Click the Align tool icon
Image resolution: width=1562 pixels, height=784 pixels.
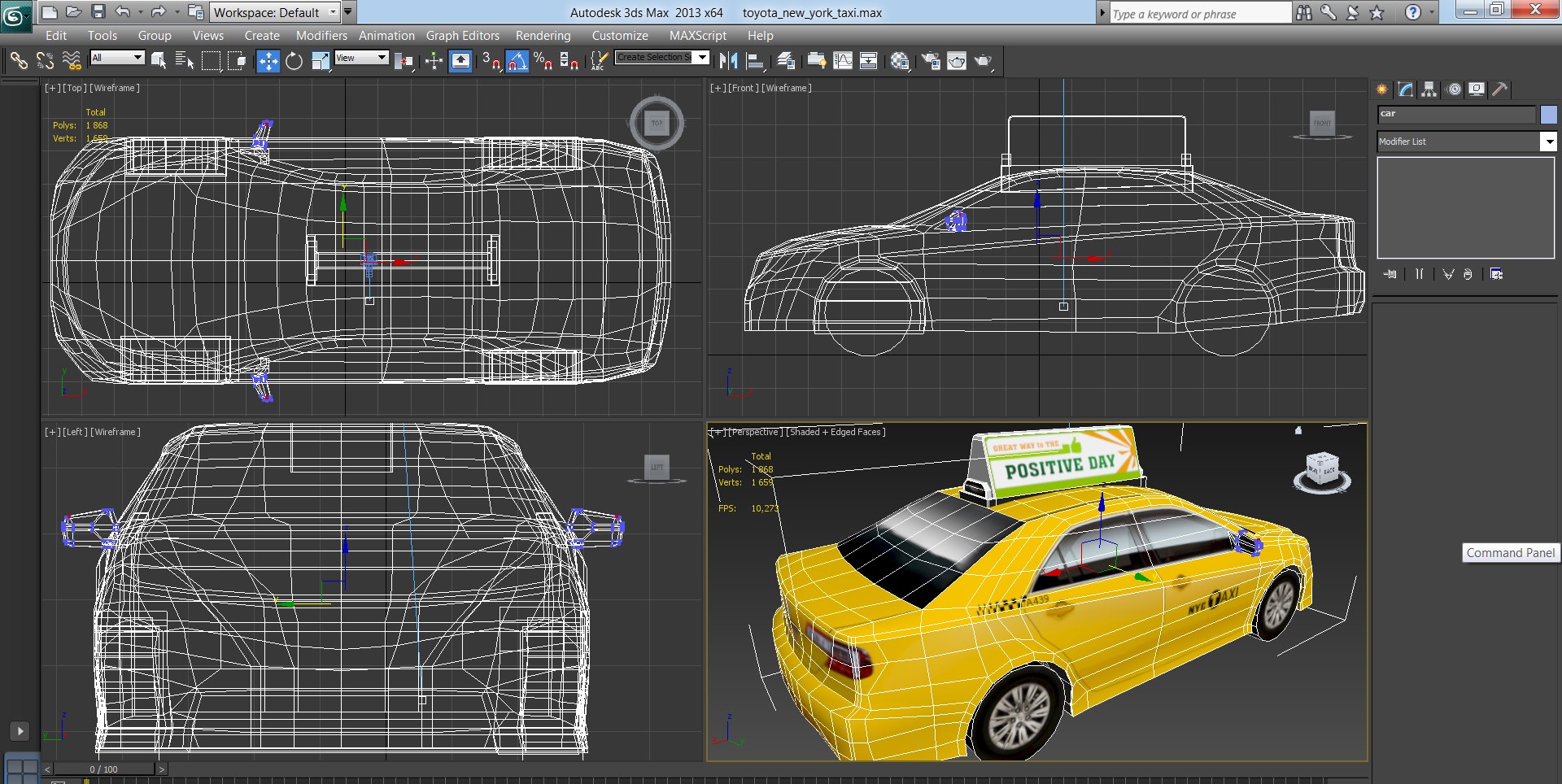click(755, 61)
